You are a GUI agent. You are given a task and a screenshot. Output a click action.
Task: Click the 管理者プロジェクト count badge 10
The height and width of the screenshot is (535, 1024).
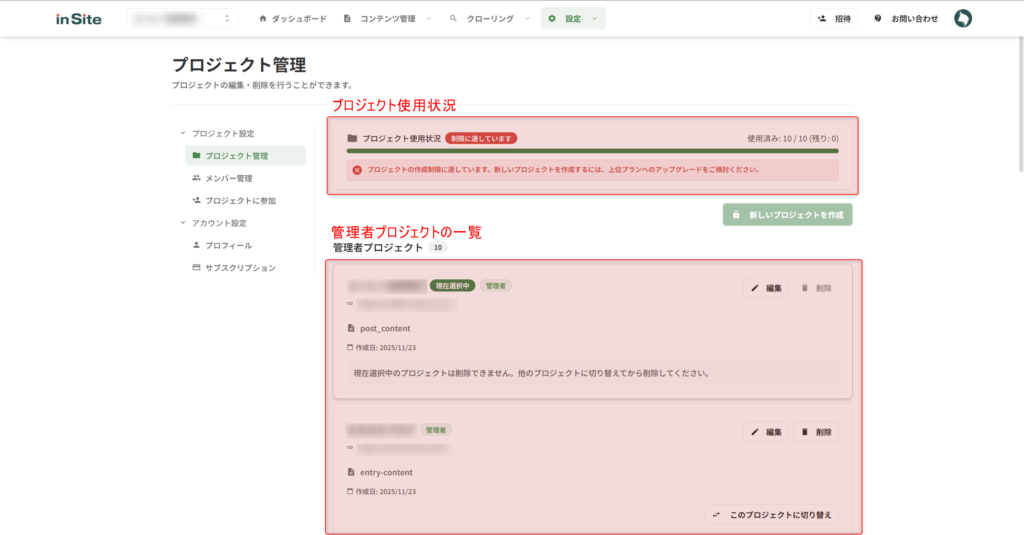click(438, 248)
